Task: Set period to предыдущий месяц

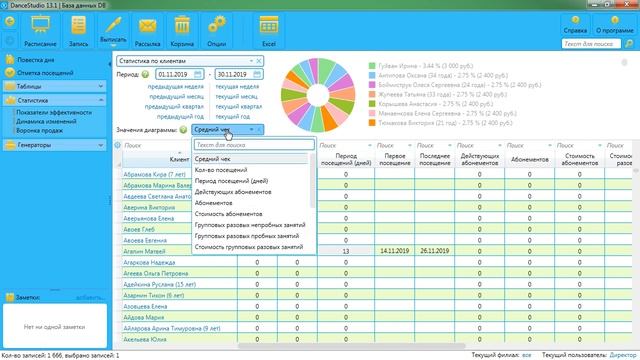Action: click(176, 97)
